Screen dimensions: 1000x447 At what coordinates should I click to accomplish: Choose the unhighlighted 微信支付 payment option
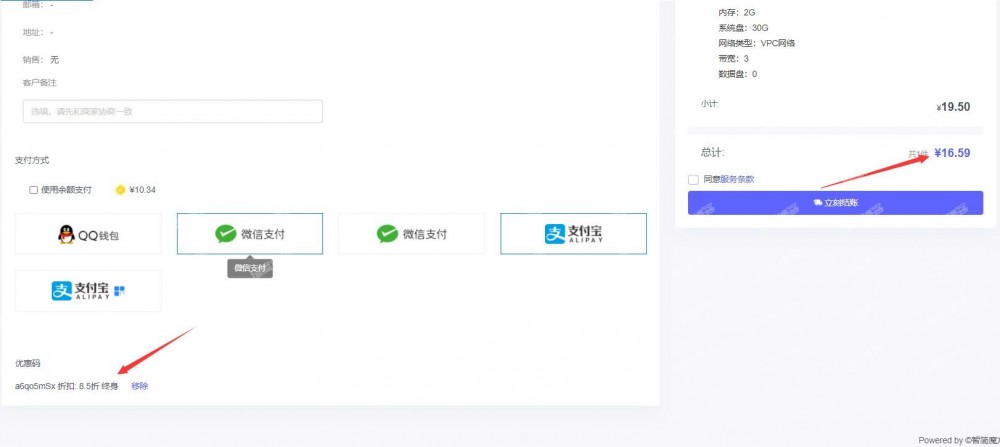[411, 234]
